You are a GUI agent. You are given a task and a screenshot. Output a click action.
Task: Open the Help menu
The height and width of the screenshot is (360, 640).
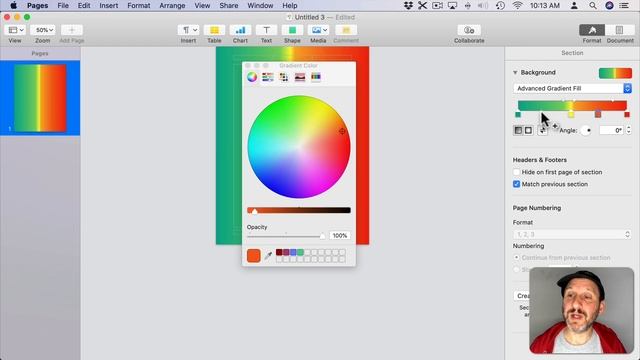click(290, 6)
